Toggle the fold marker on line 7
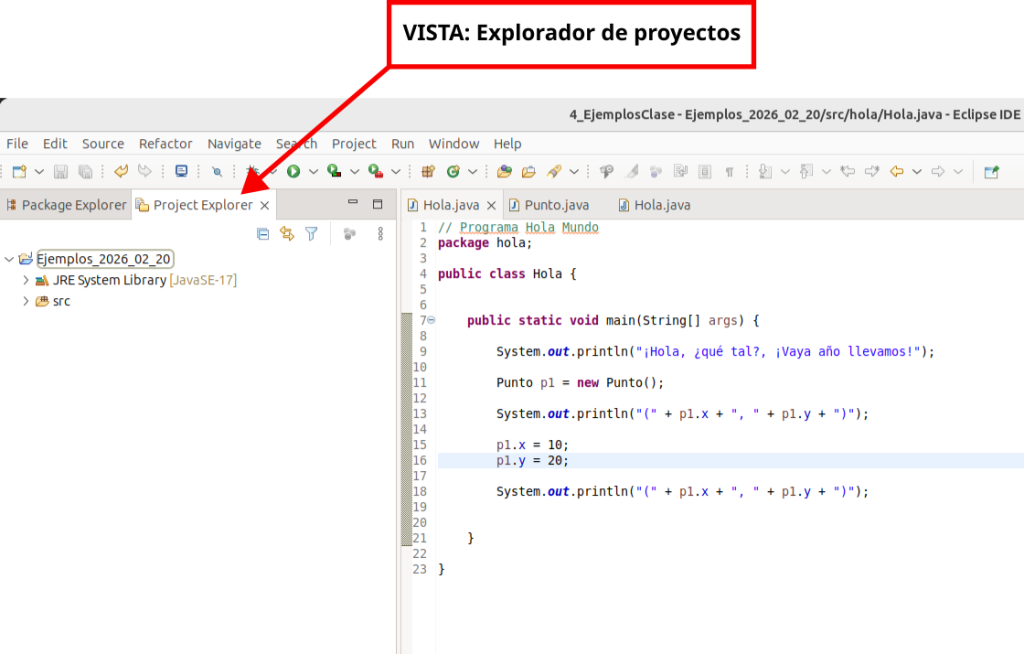The height and width of the screenshot is (654, 1024). pyautogui.click(x=431, y=320)
